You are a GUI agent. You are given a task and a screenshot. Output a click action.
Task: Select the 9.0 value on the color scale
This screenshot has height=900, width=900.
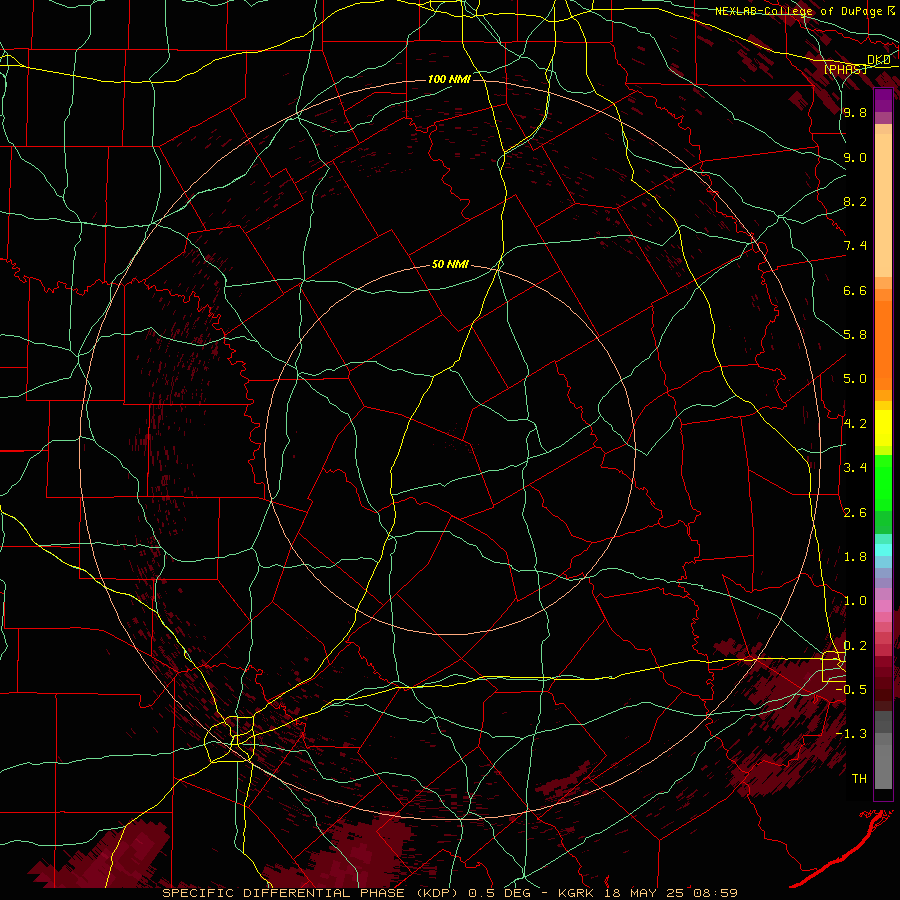click(x=855, y=157)
